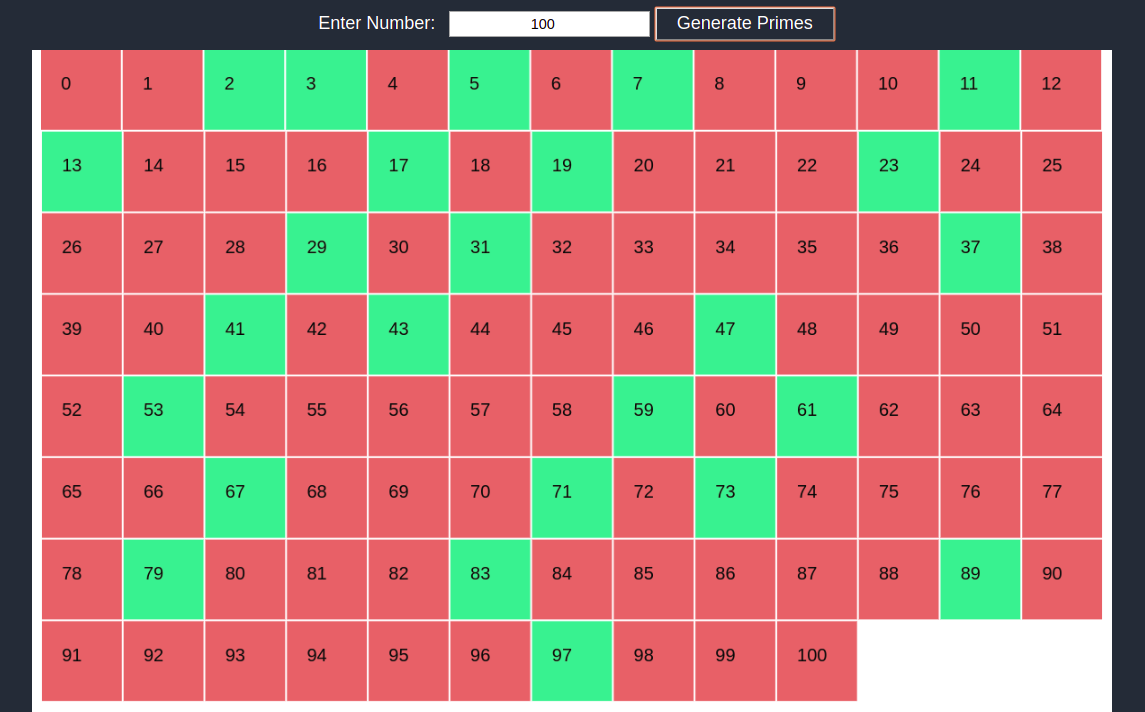Select the green cell 71
Screen dimensions: 1145x712
571,497
